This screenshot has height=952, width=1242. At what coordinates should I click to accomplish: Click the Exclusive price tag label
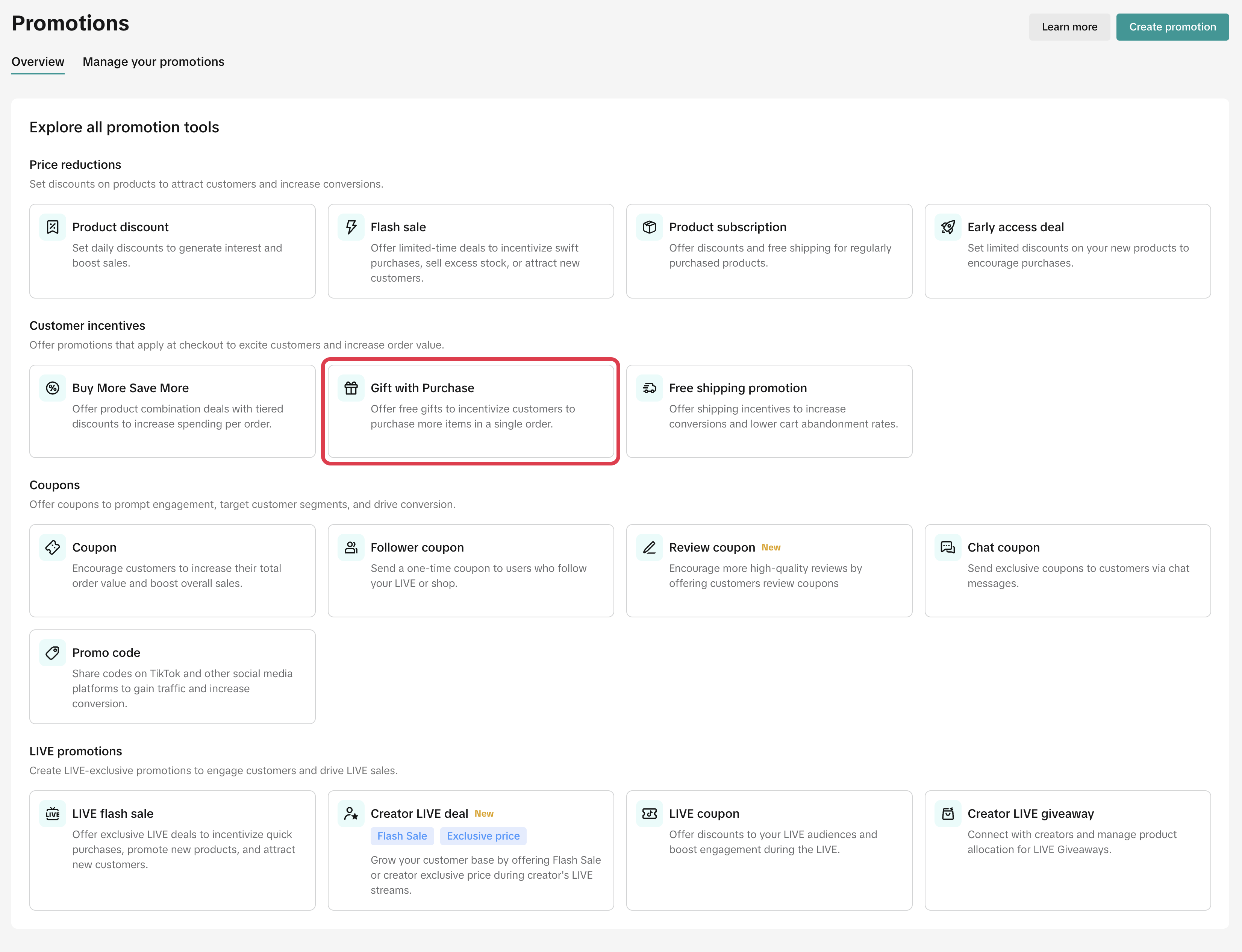[x=483, y=836]
